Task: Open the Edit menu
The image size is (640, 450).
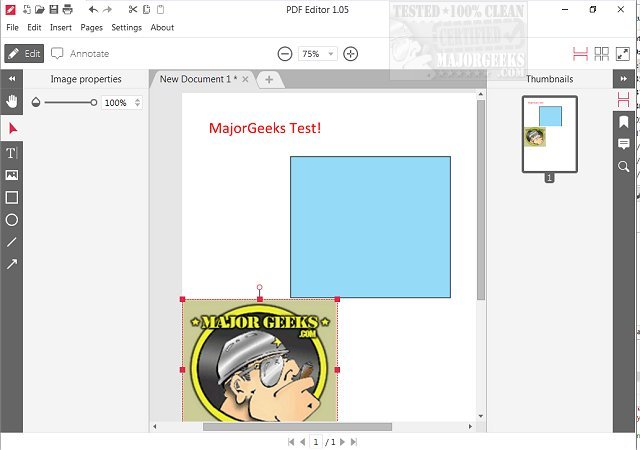Action: click(34, 27)
